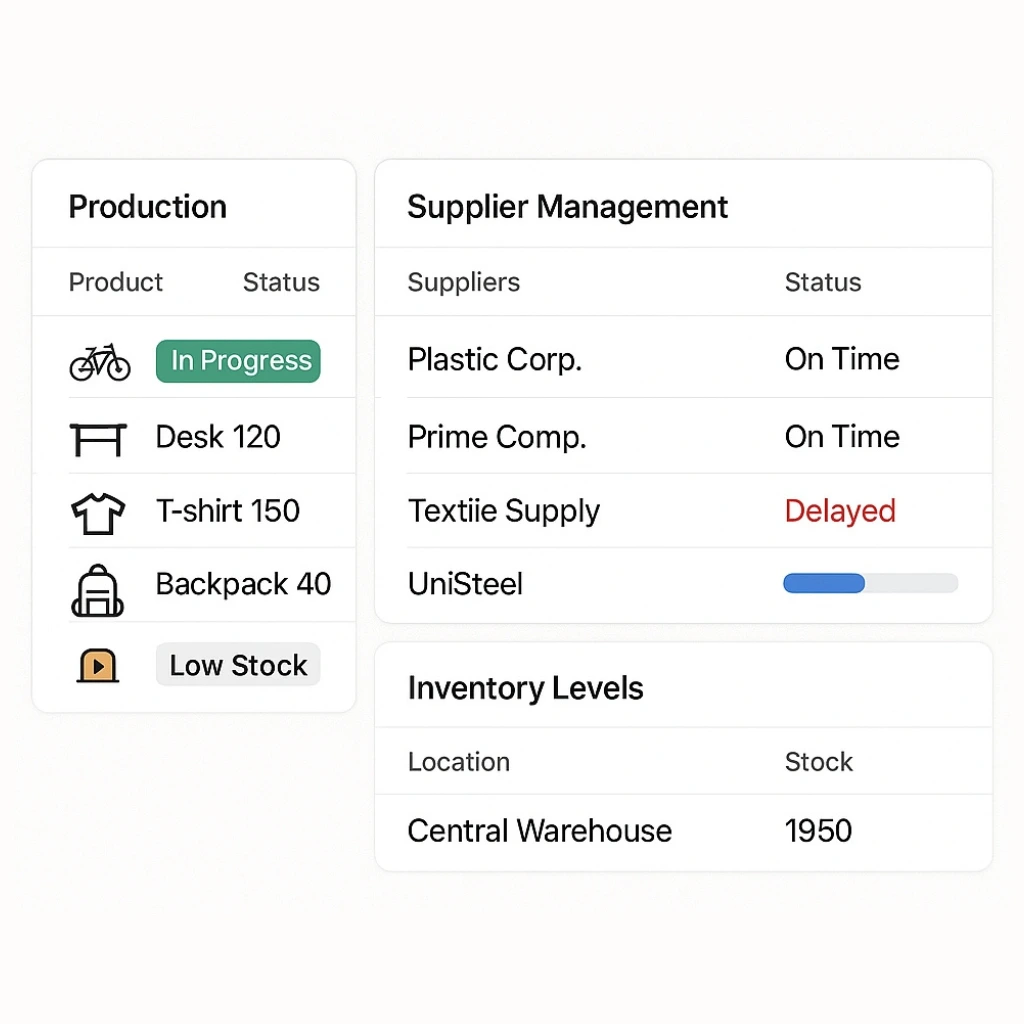Click the T-shirt product icon

click(x=98, y=513)
